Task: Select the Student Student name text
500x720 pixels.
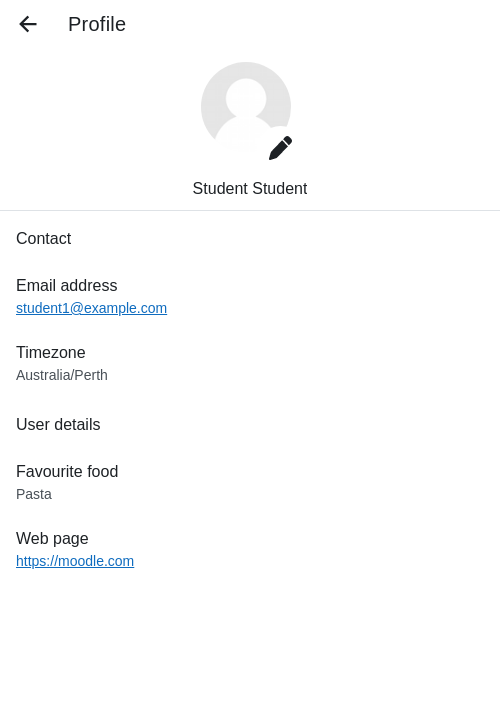Action: (250, 188)
